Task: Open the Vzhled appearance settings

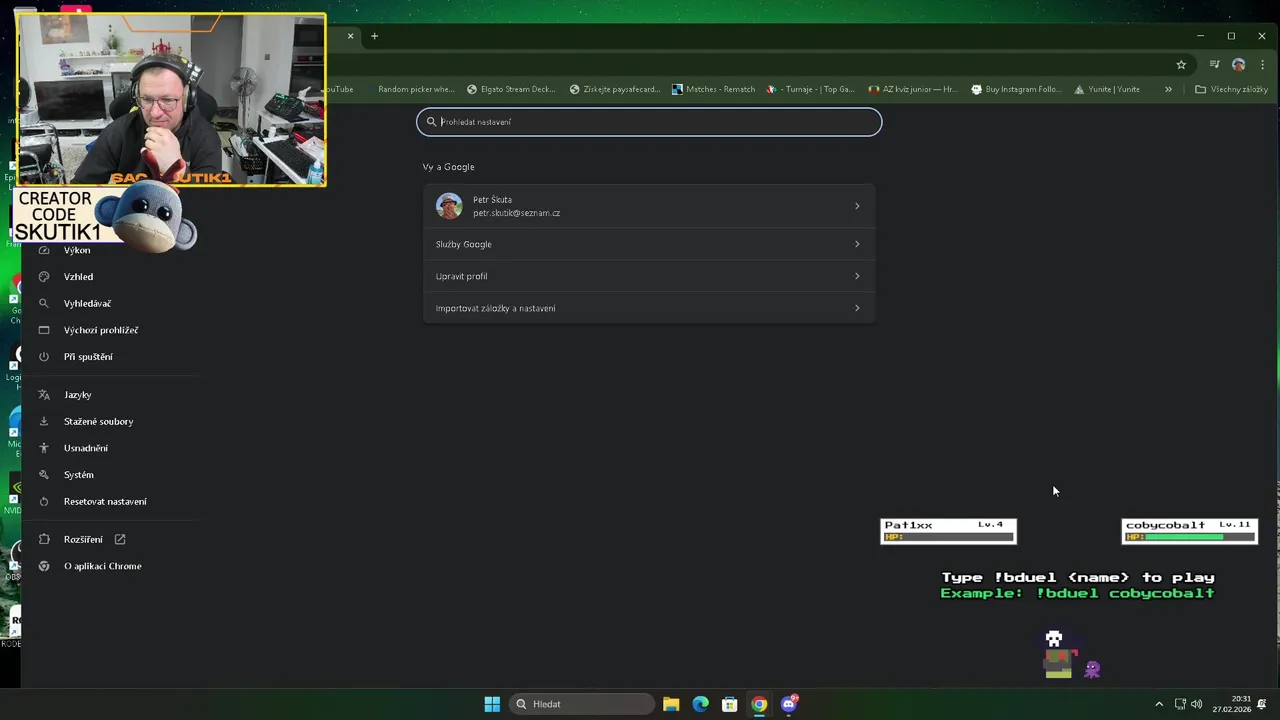Action: (x=78, y=277)
